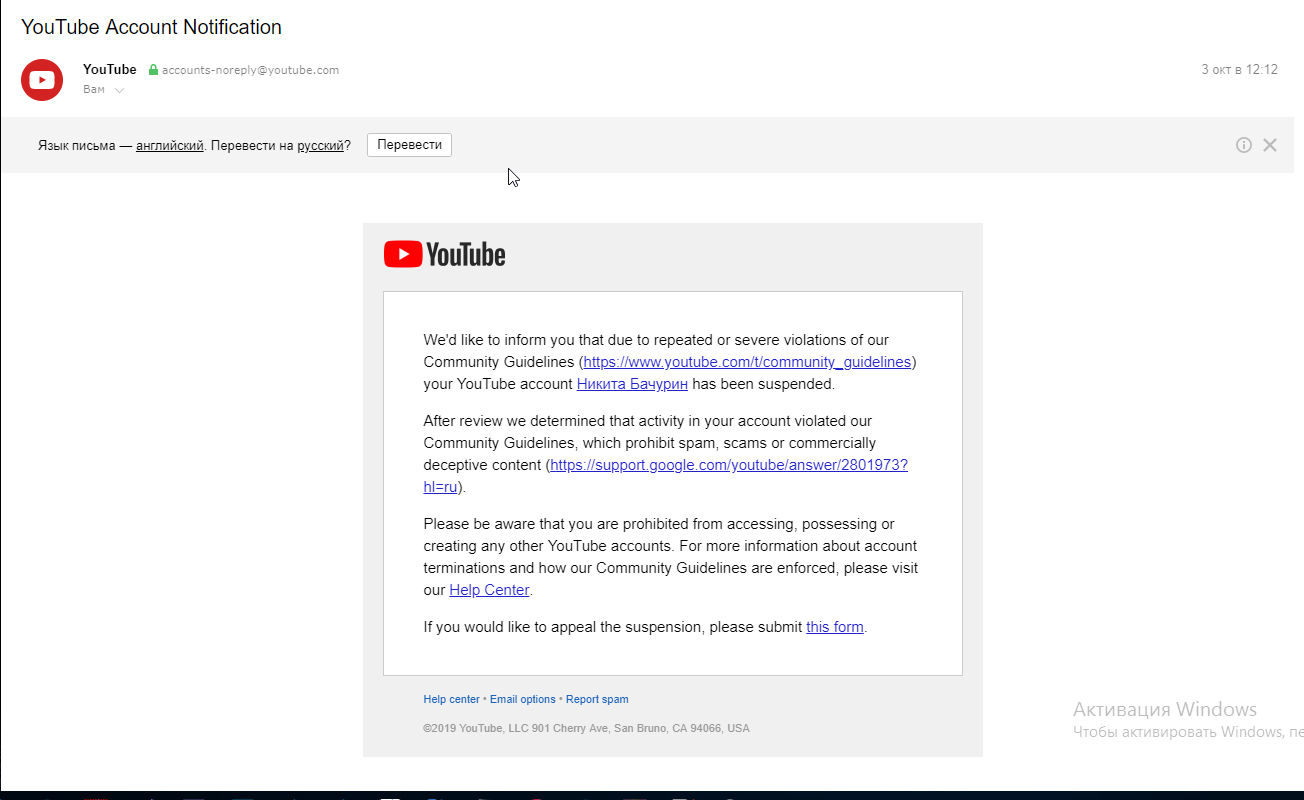Click the Перевести translate button
Screen dimensions: 1304x800
[x=409, y=145]
